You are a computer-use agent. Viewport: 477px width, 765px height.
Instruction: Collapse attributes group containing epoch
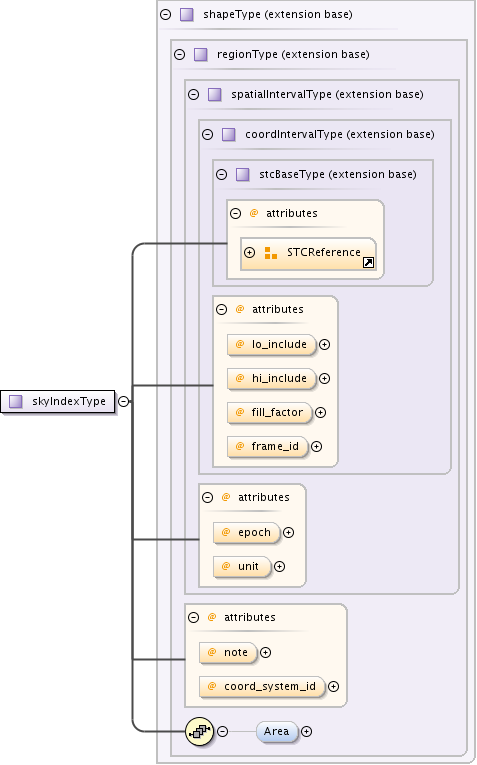point(208,498)
